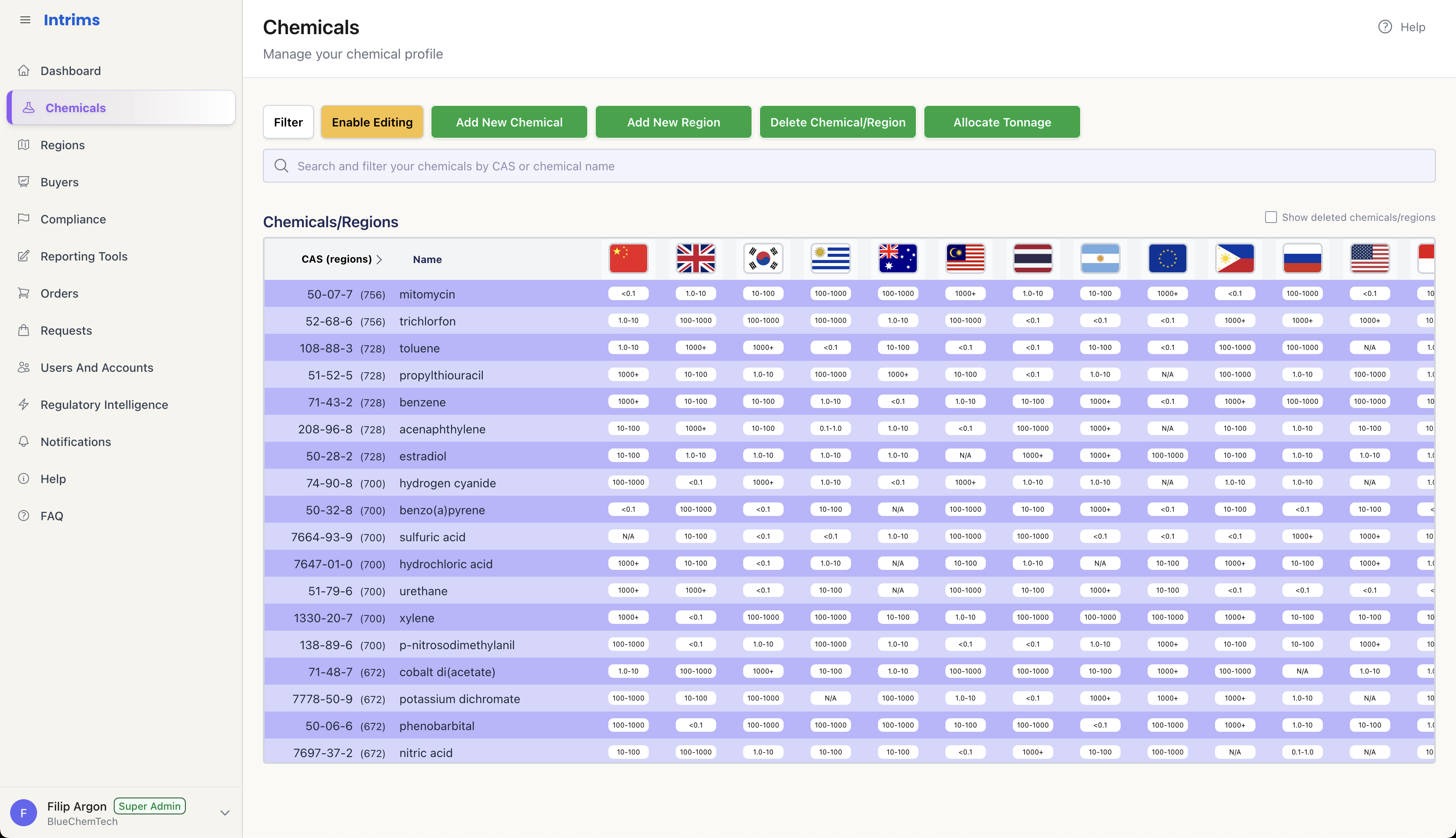Click the Argentina flag column header
The width and height of the screenshot is (1456, 838).
point(1100,258)
